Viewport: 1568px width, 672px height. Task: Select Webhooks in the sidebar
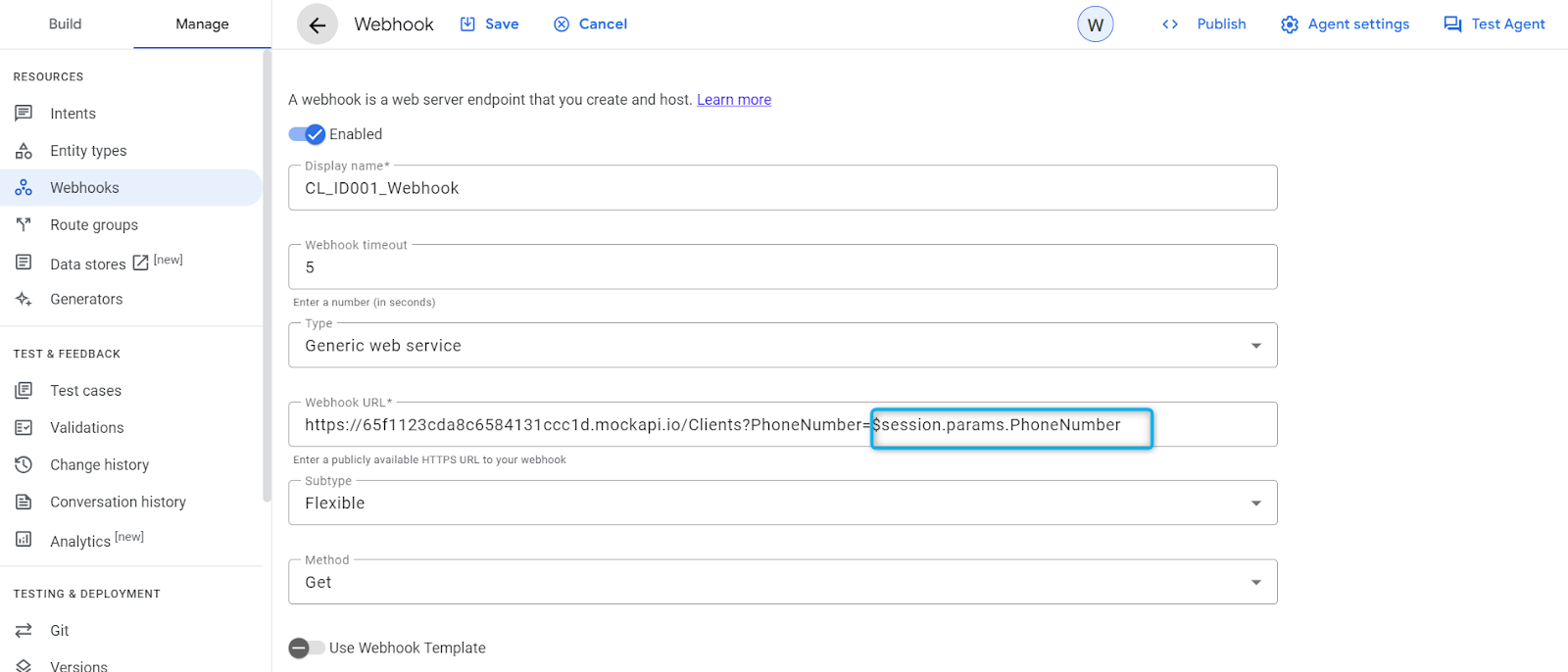[x=131, y=188]
